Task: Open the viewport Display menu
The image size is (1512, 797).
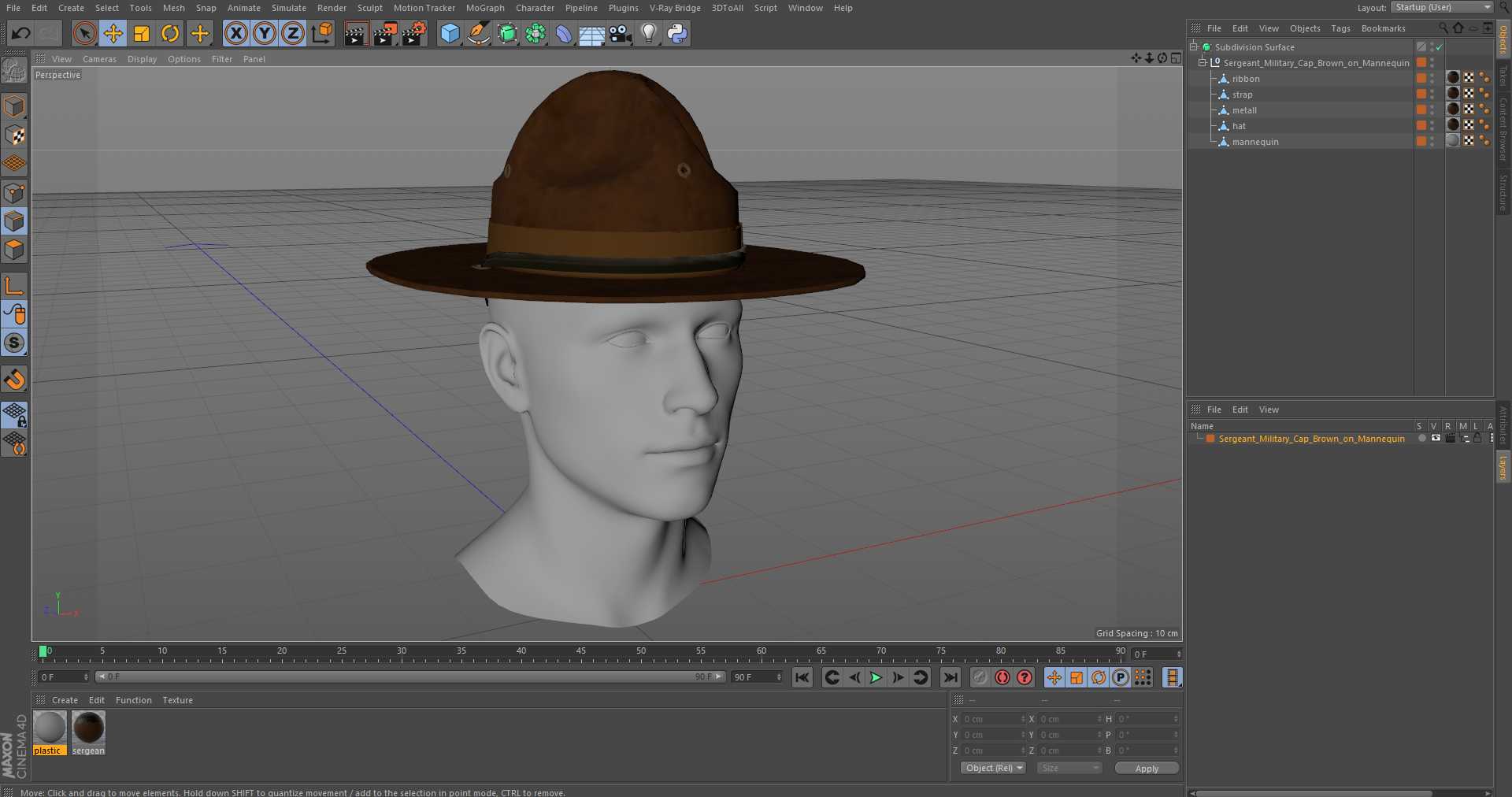Action: [142, 59]
